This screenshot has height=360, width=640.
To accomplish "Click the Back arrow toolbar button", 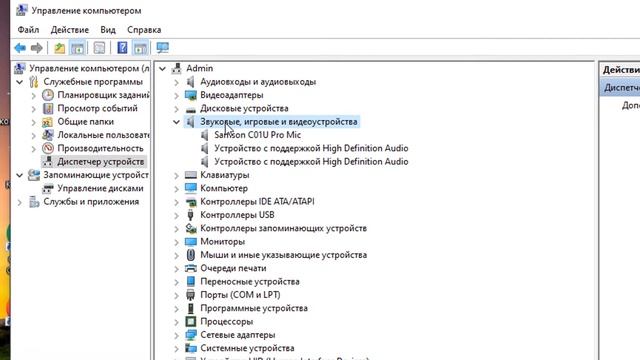I will (x=20, y=48).
